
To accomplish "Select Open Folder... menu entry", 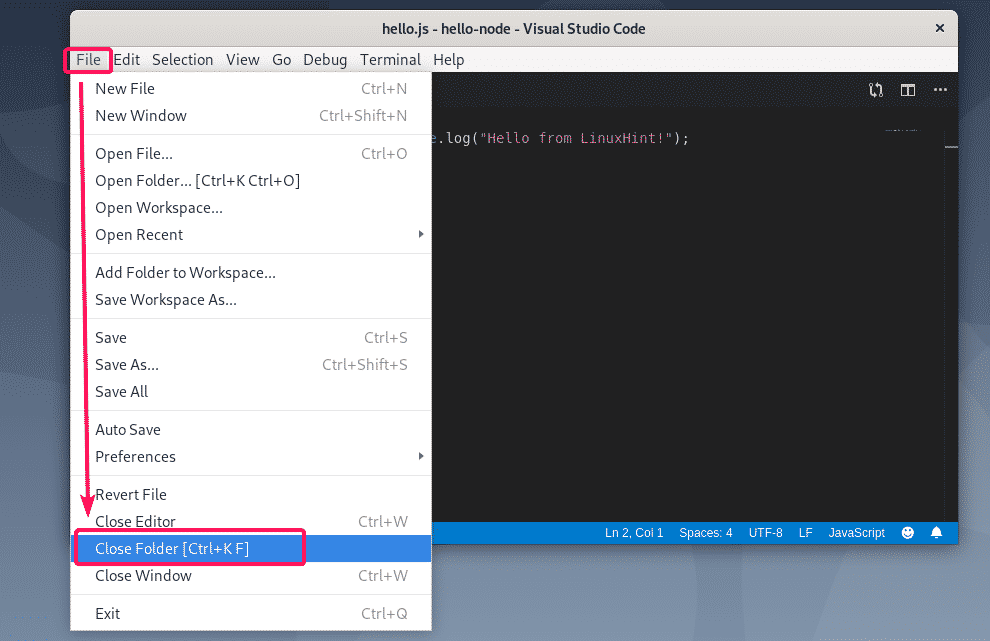I will (x=251, y=181).
